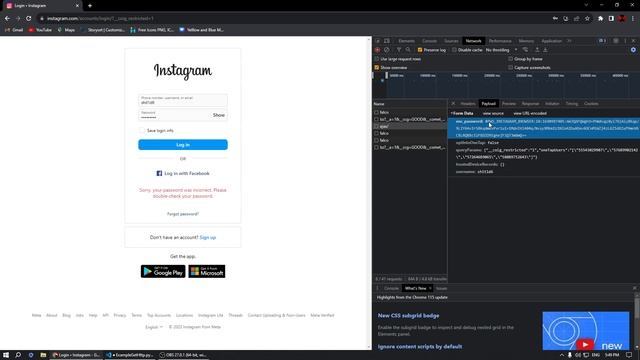Open the DevTools issues counter badge
Viewport: 640px width, 360px height.
point(602,41)
